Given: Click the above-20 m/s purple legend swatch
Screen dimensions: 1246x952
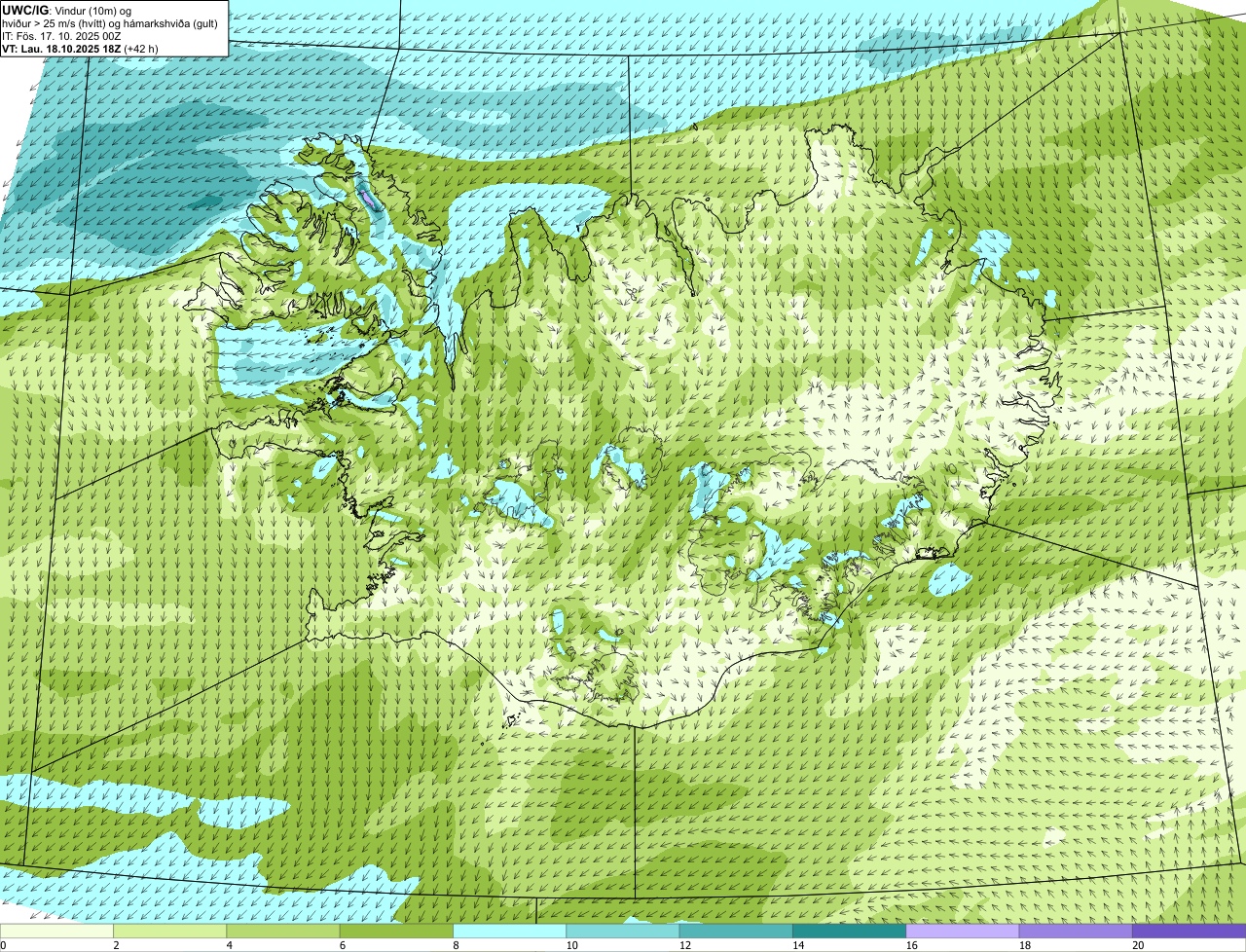Looking at the screenshot, I should 1189,932.
